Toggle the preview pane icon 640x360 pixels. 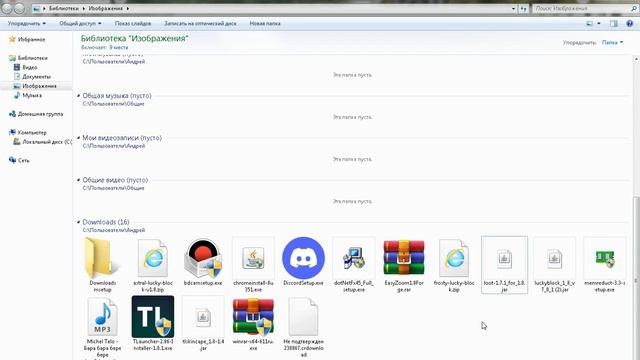click(x=613, y=23)
